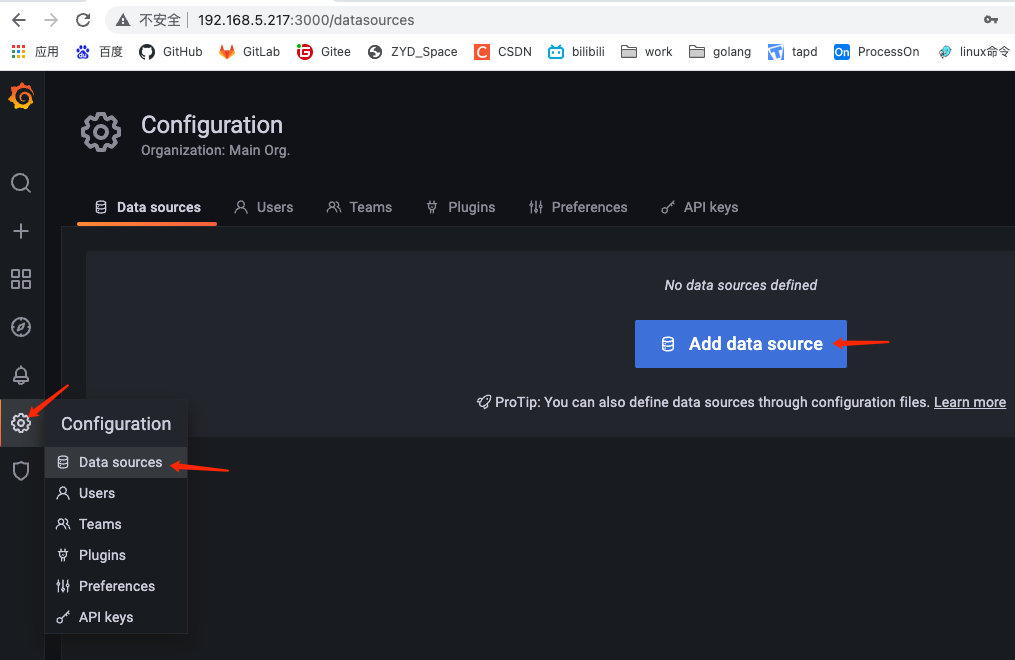Open the Gitee bookmark
This screenshot has width=1015, height=660.
pos(324,52)
